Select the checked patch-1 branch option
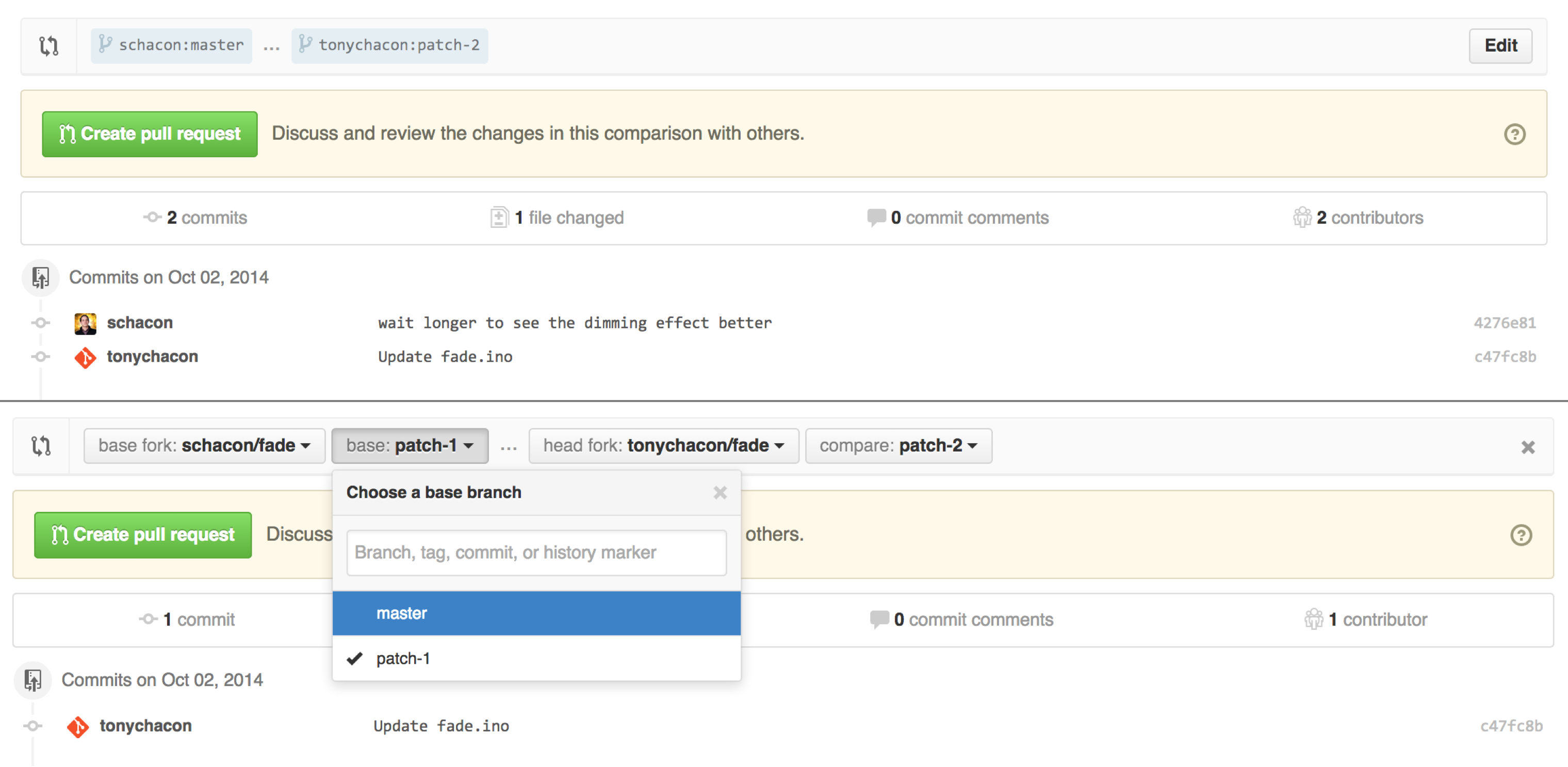Image resolution: width=1568 pixels, height=767 pixels. [x=402, y=658]
